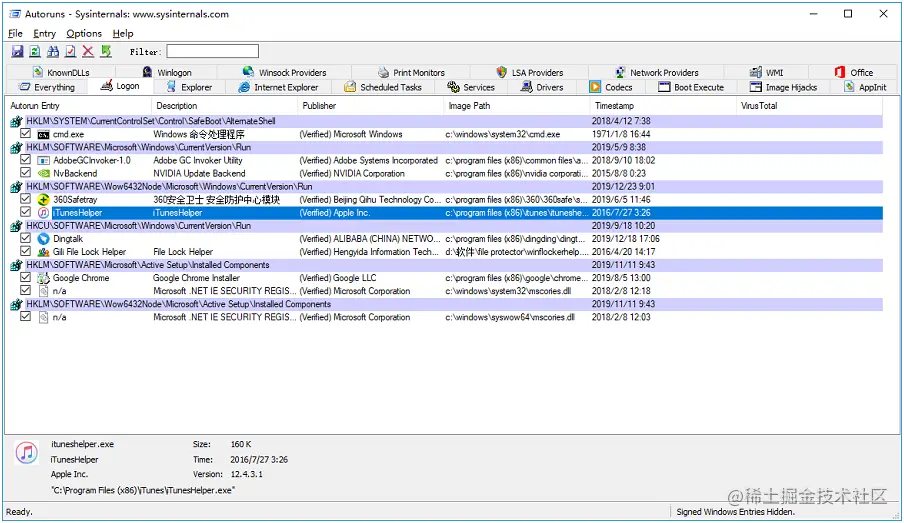Uncheck the 360Safetray entry checkbox
904x523 pixels.
pos(25,199)
